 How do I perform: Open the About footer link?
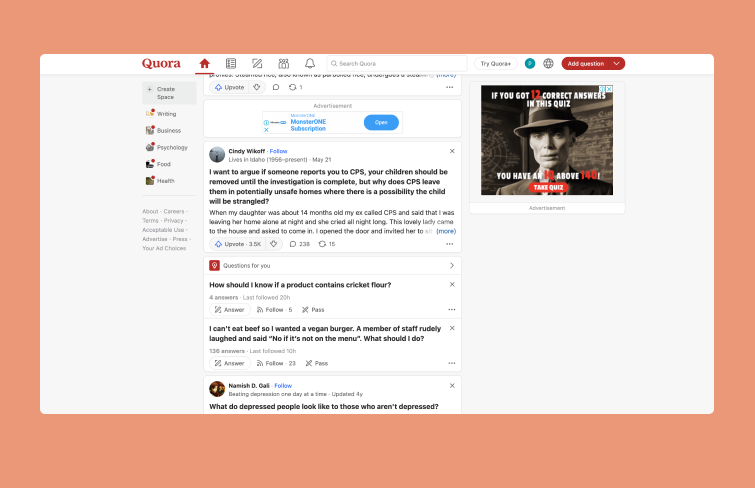click(150, 211)
